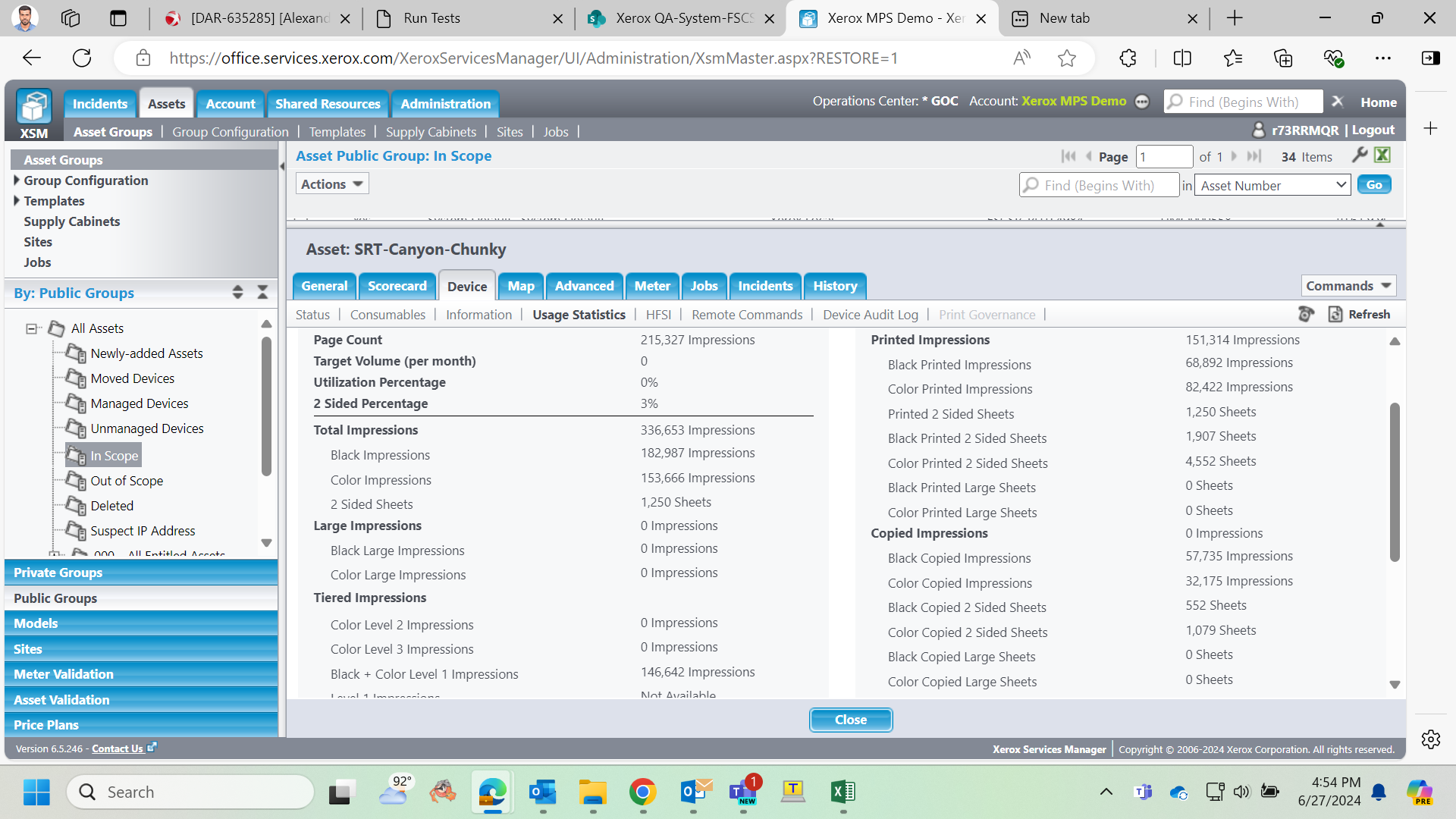1456x819 pixels.
Task: Click the XSM logo icon
Action: tap(34, 107)
